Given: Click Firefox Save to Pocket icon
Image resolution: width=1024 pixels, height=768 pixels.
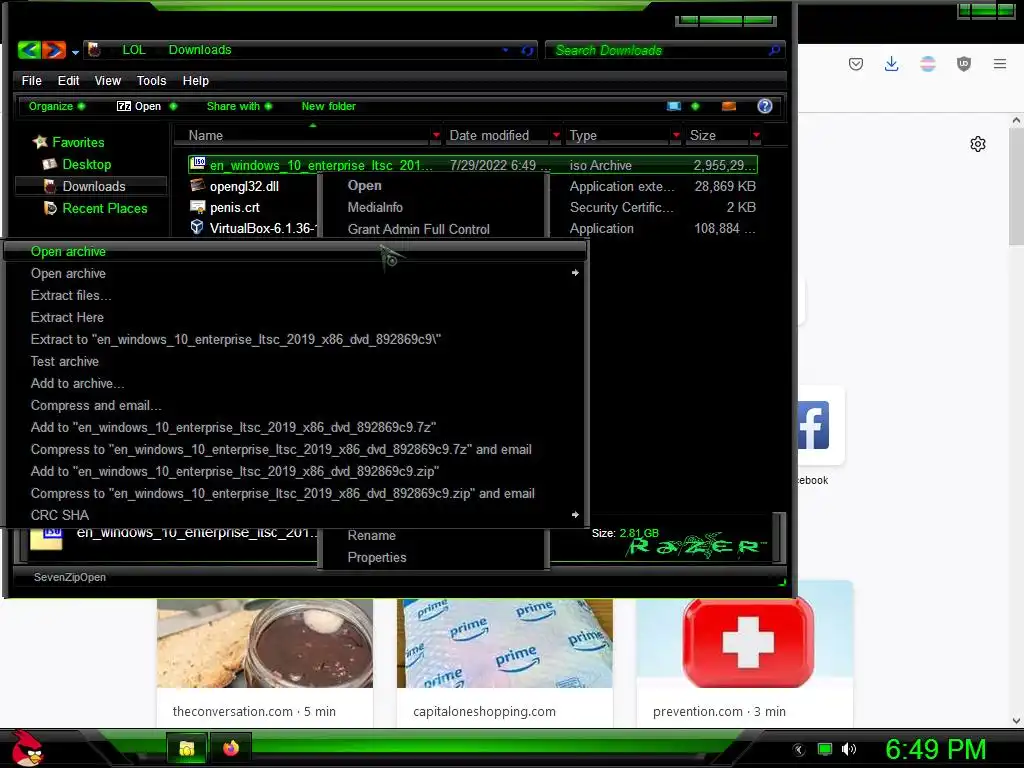Looking at the screenshot, I should (x=856, y=64).
